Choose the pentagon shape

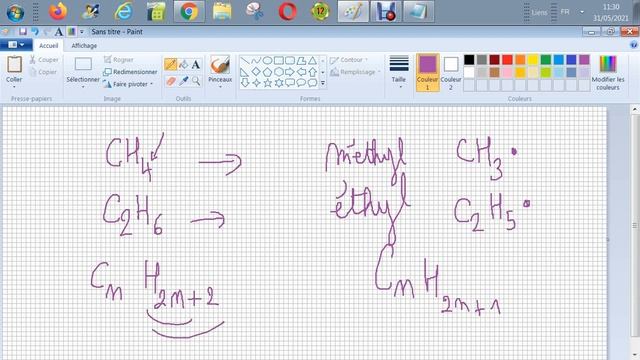coord(267,72)
